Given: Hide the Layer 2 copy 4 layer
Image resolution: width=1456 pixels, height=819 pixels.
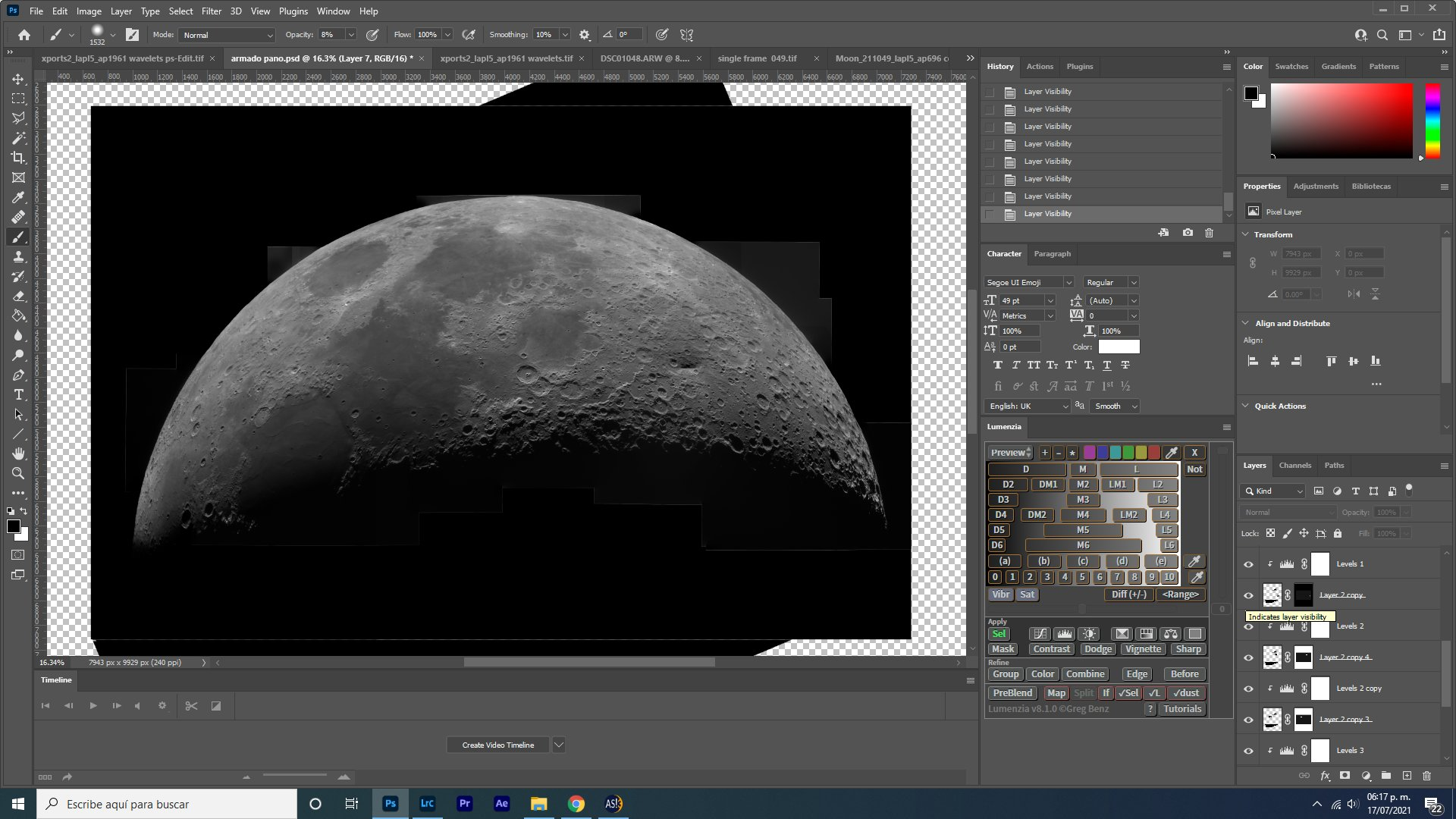Looking at the screenshot, I should (x=1248, y=657).
